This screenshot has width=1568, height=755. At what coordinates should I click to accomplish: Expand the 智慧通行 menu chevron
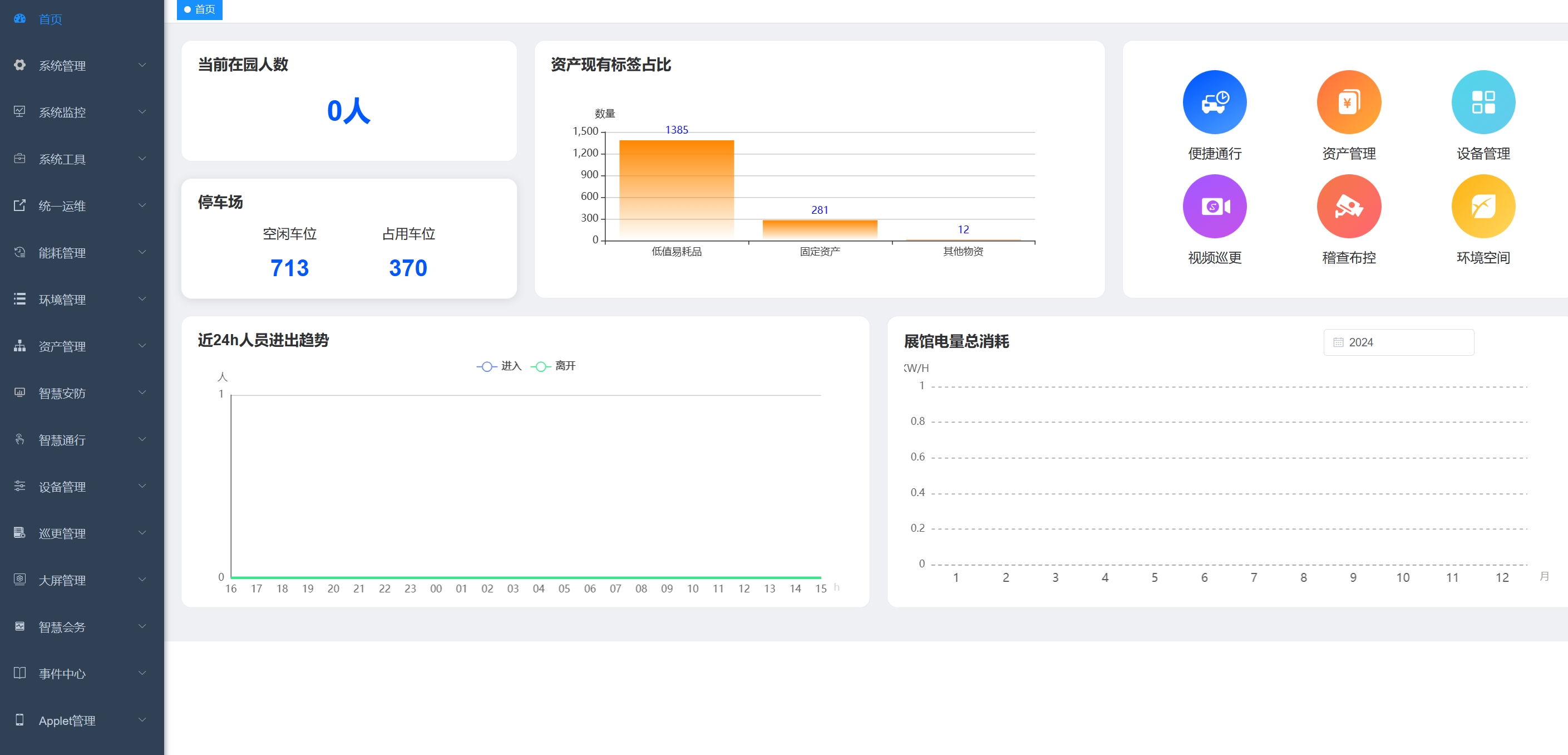click(142, 439)
